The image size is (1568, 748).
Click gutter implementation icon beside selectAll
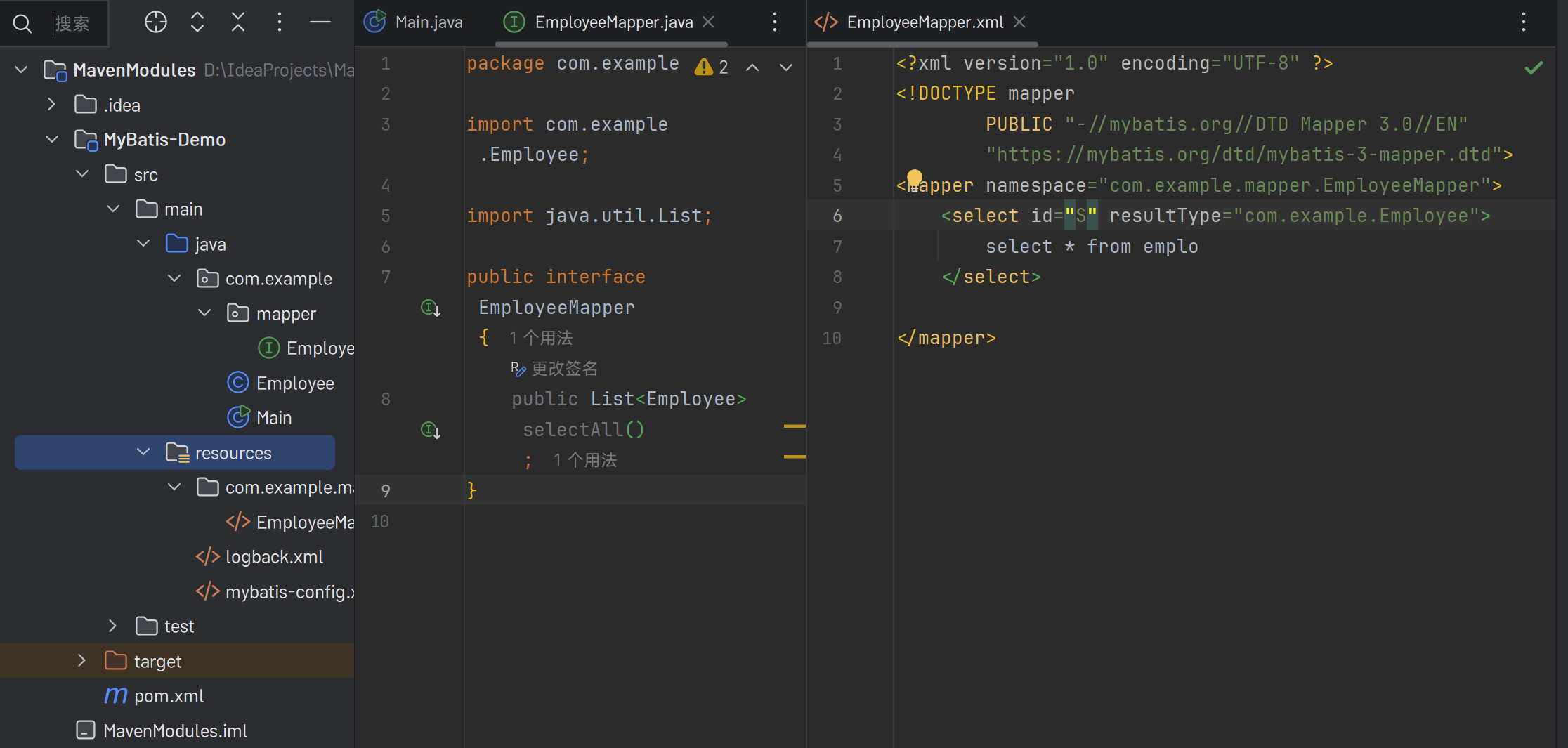click(430, 430)
